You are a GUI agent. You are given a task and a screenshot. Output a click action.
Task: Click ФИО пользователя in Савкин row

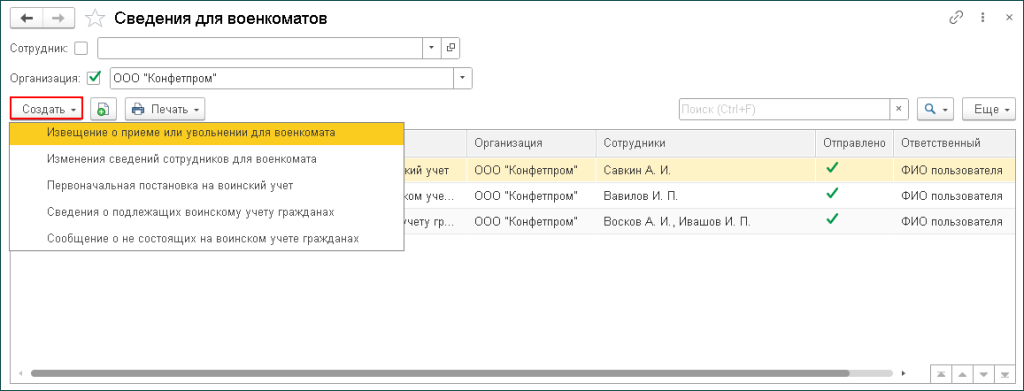coord(952,170)
